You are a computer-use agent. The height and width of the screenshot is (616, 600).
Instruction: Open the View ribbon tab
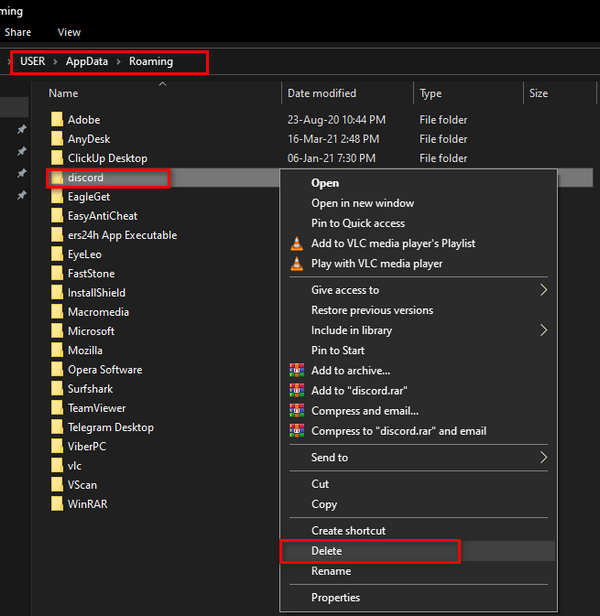pyautogui.click(x=69, y=32)
